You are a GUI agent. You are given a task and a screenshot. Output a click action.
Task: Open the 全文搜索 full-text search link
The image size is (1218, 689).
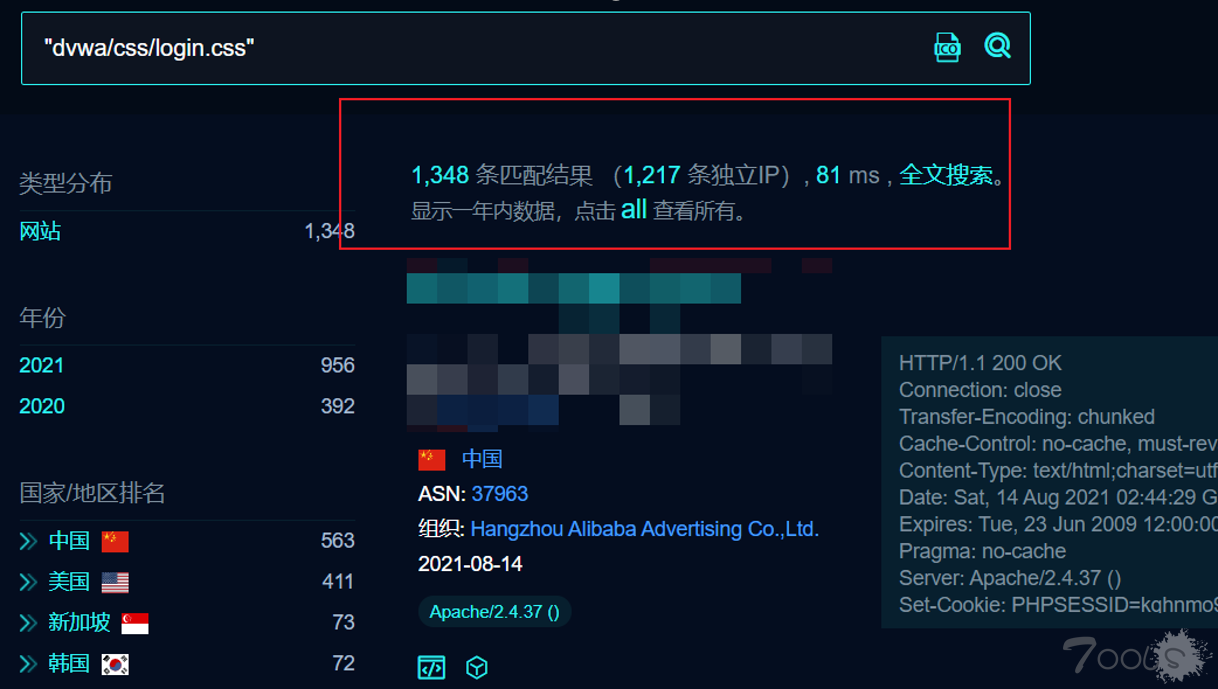tap(946, 175)
